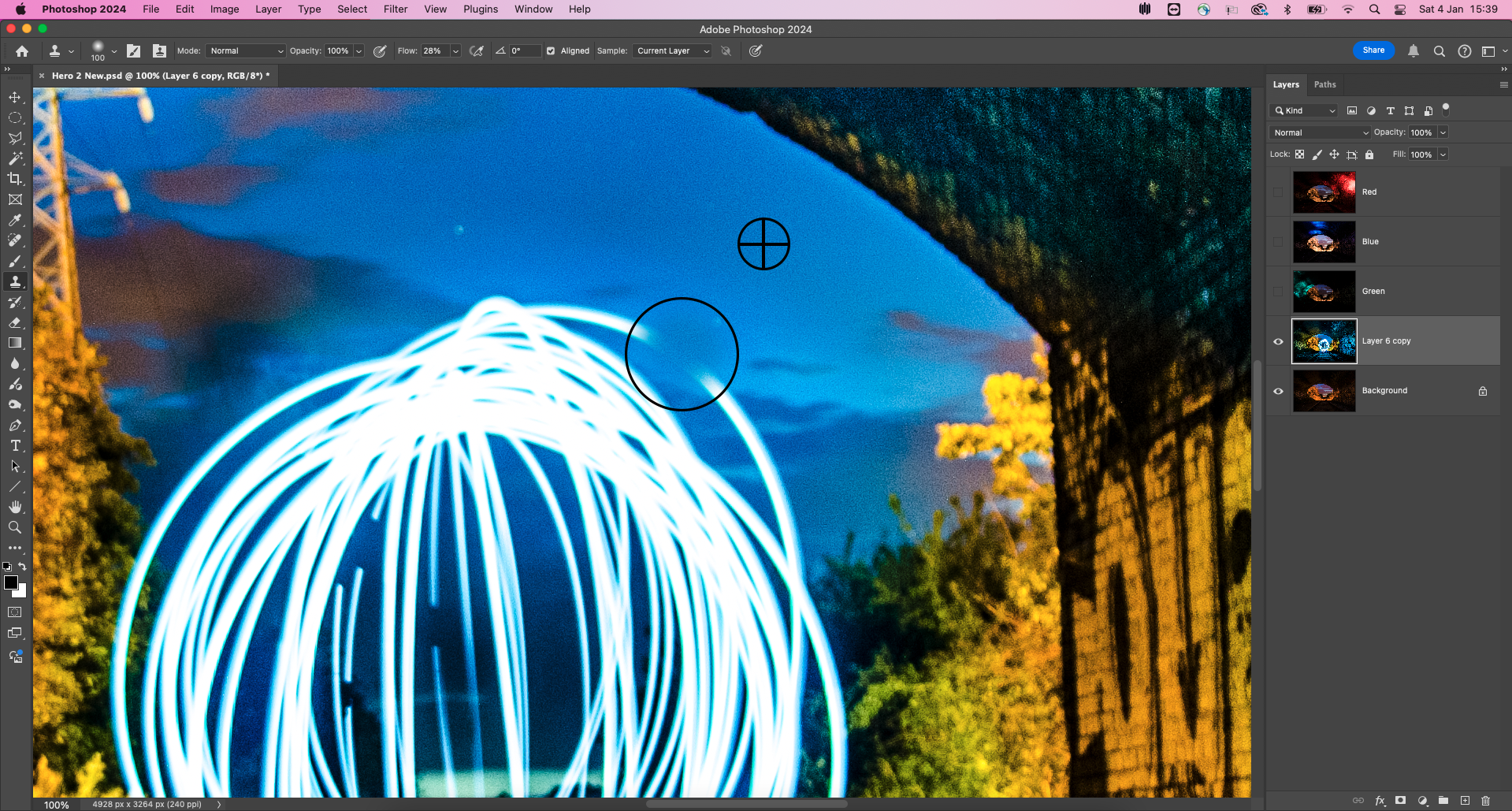Screen dimensions: 1512x811
Task: Select the Zoom tool in toolbar
Action: pos(15,527)
